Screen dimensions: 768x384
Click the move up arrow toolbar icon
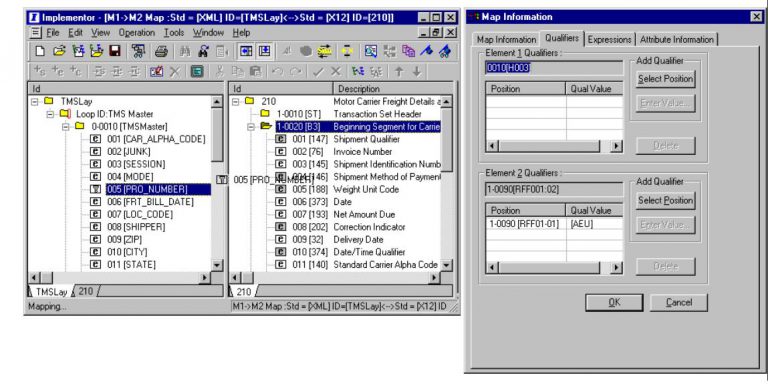pyautogui.click(x=399, y=72)
